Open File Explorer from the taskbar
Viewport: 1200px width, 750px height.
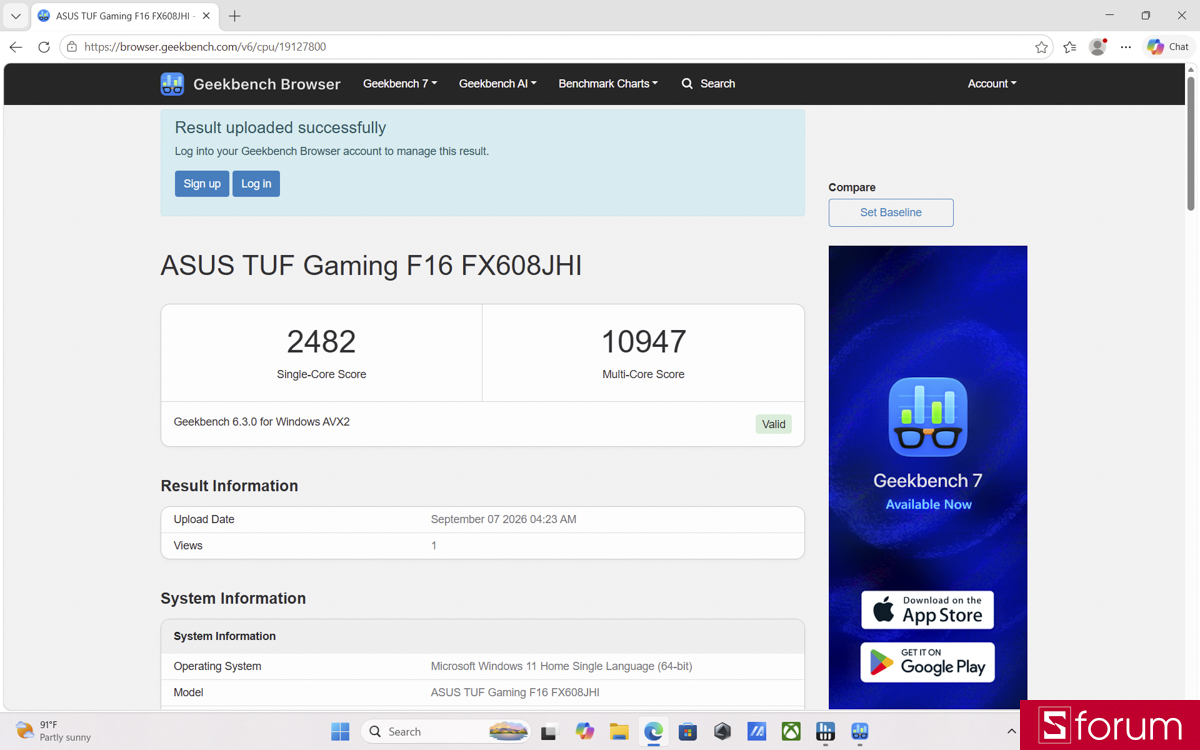(x=619, y=732)
